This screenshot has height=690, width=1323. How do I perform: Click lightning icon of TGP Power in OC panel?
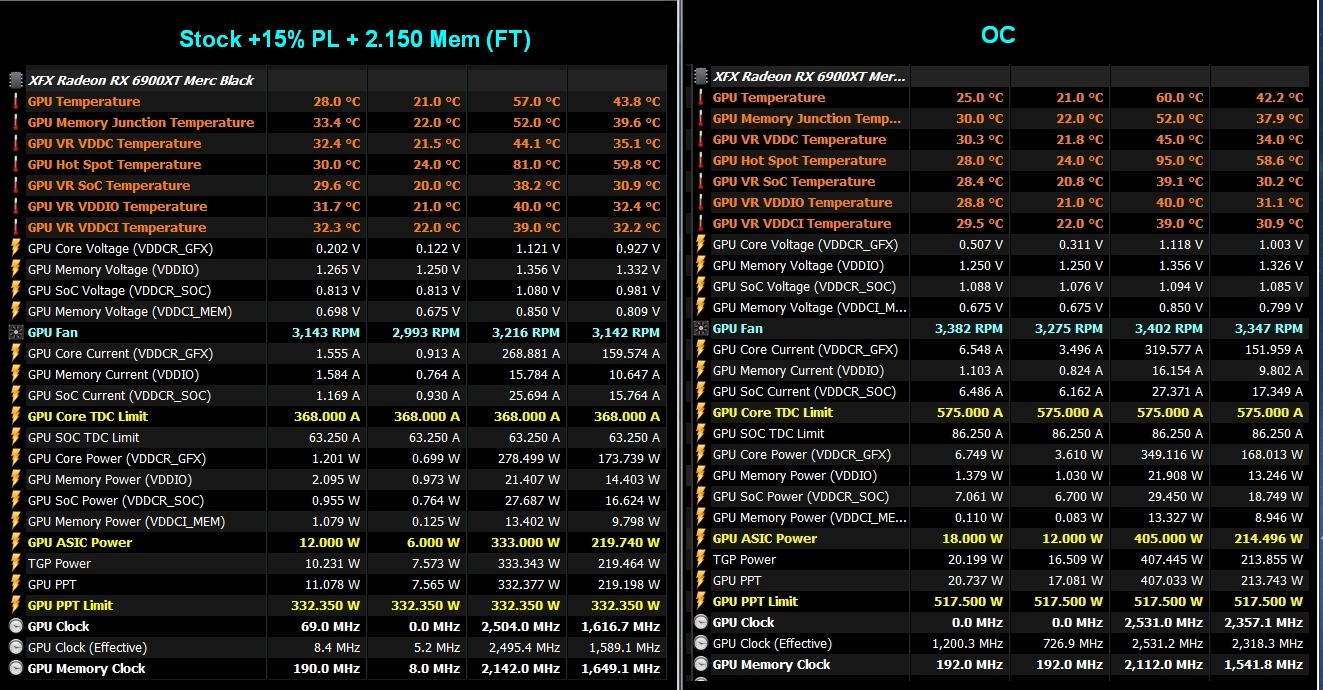pos(700,559)
